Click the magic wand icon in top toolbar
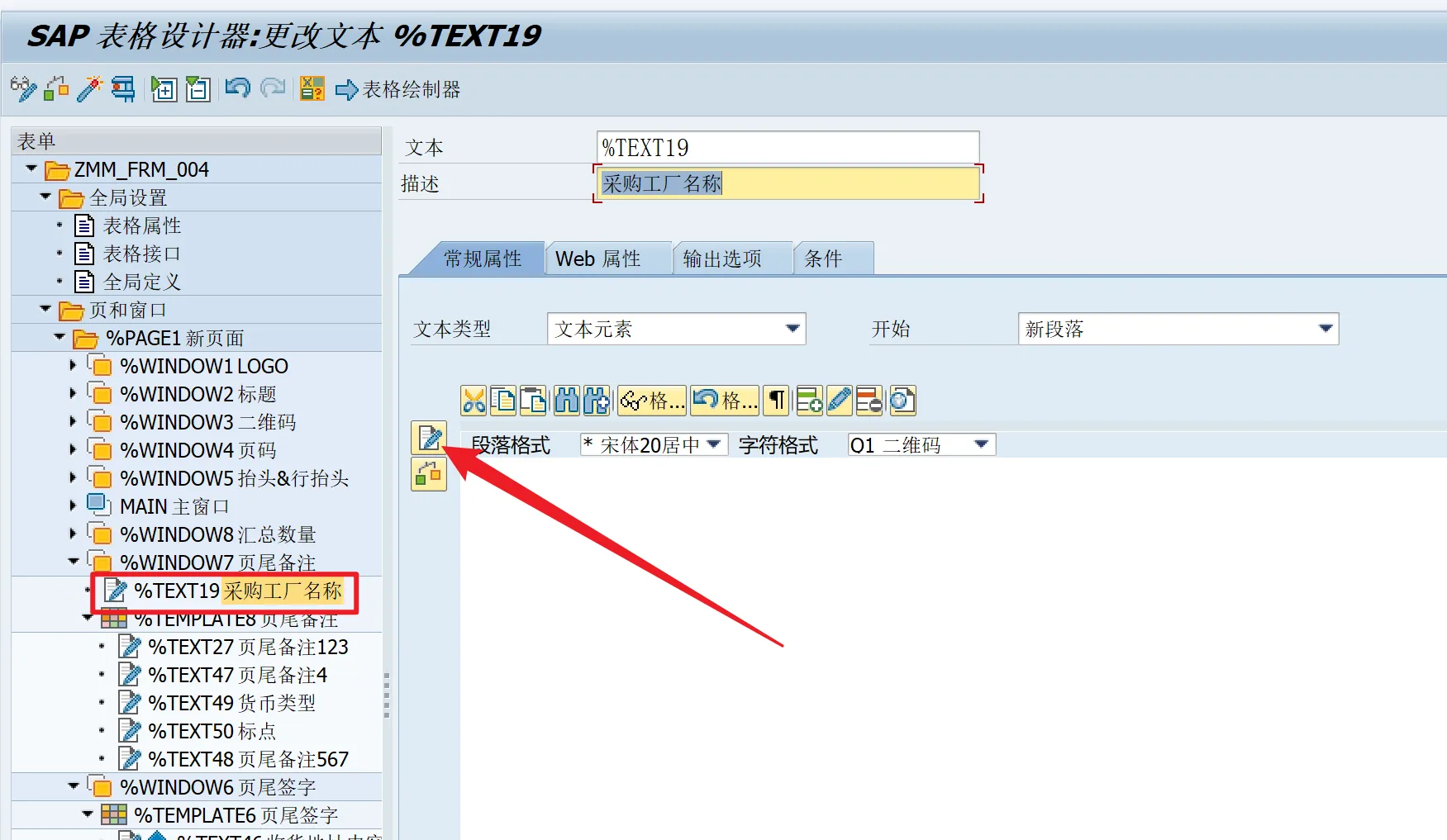This screenshot has height=840, width=1447. click(89, 88)
